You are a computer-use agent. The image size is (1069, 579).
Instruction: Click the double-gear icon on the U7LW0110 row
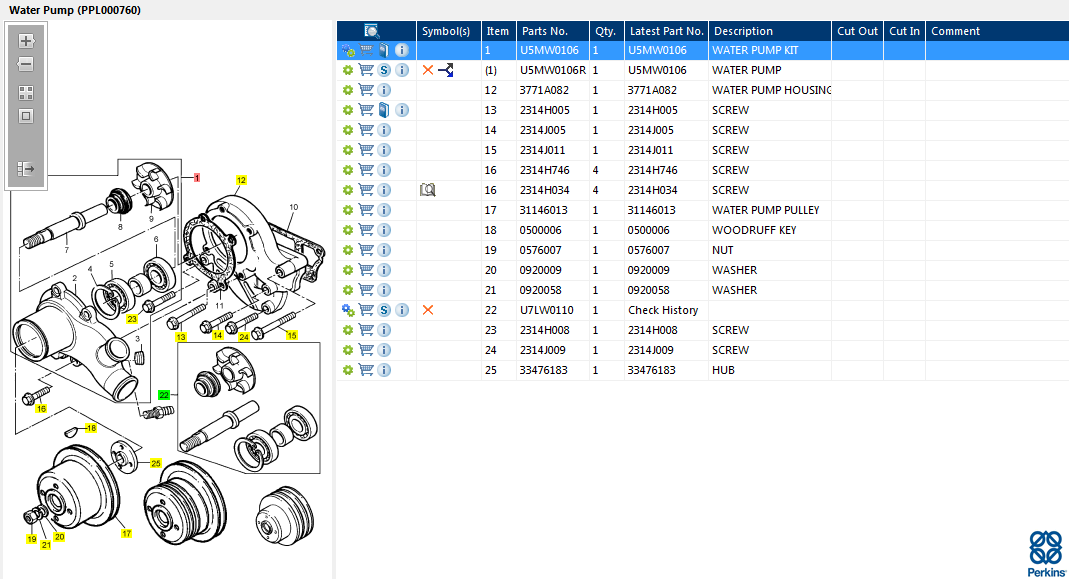click(348, 310)
